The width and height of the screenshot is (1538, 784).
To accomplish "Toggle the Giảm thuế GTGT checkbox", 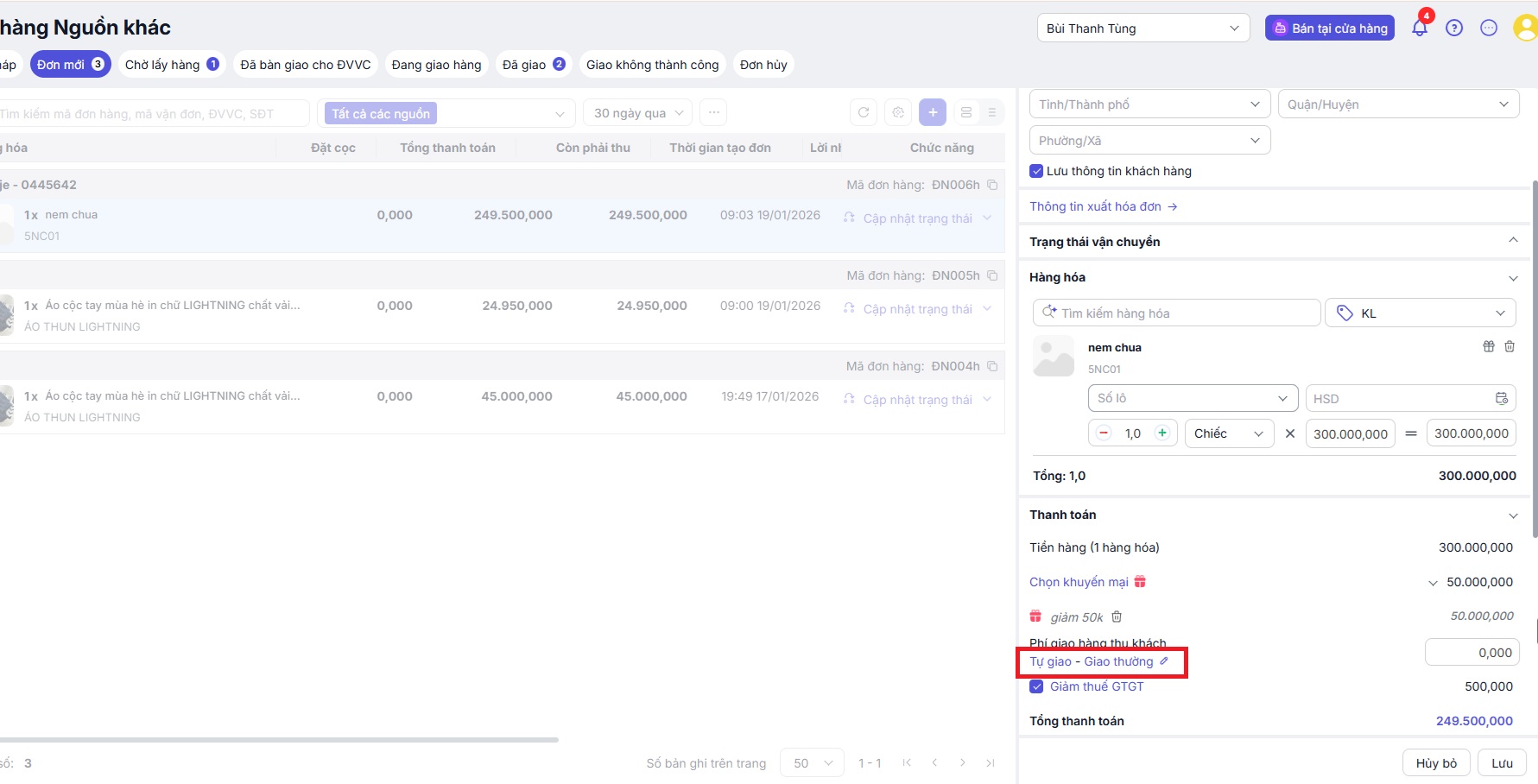I will [x=1036, y=686].
